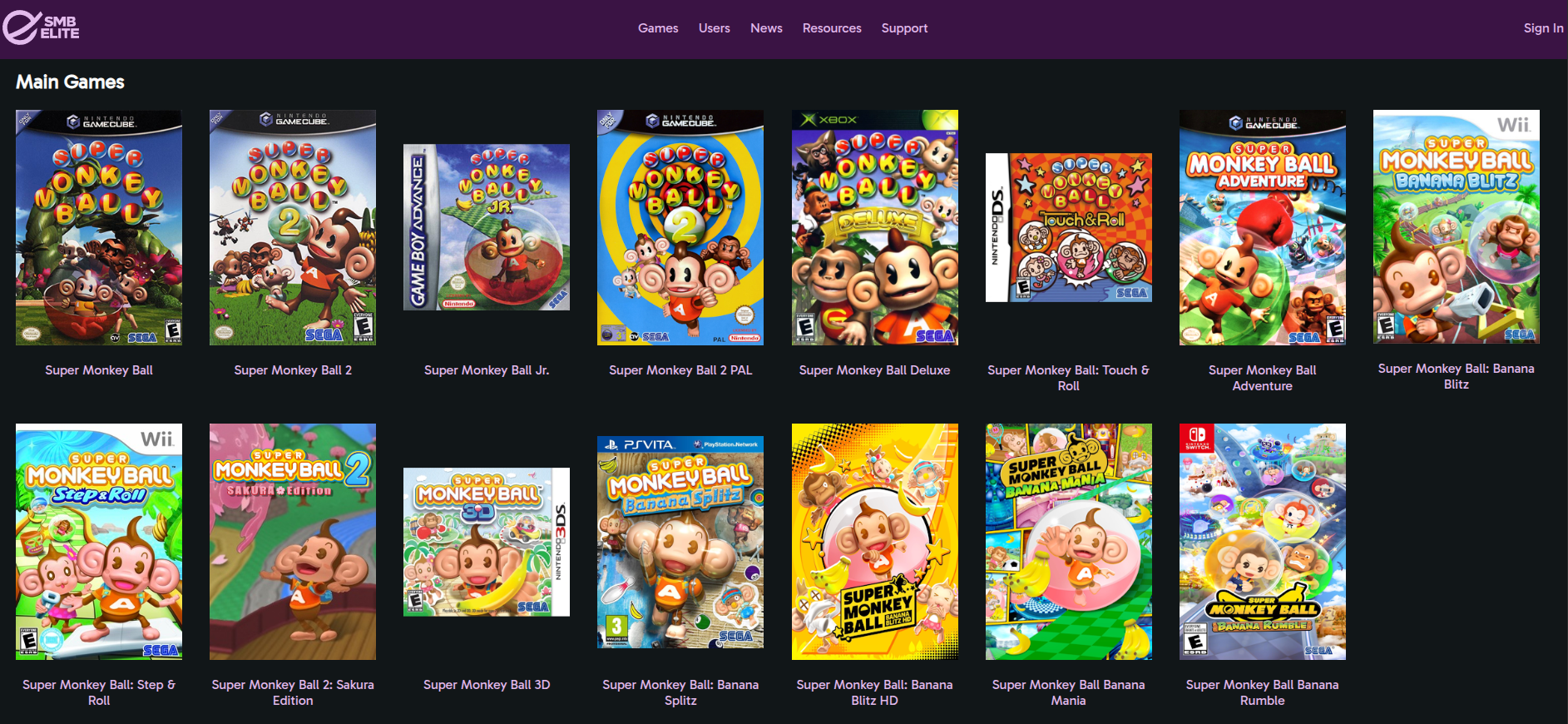Viewport: 1568px width, 724px height.
Task: Click 'Super Monkey Ball: Touch & Roll' title
Action: tap(1069, 378)
